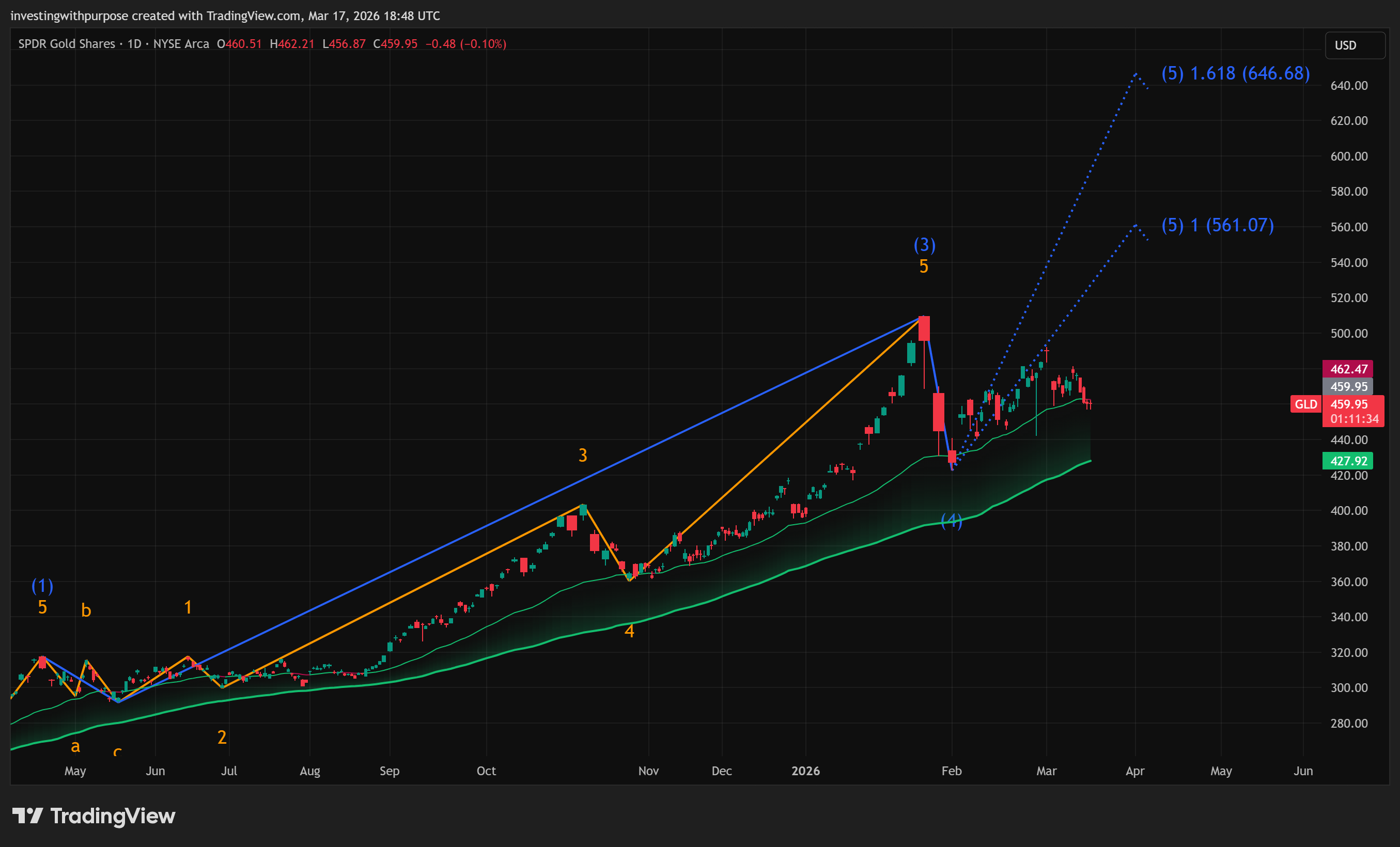Click the (5) 1.618 (646.68) target label
This screenshot has height=847, width=1400.
(x=1235, y=73)
